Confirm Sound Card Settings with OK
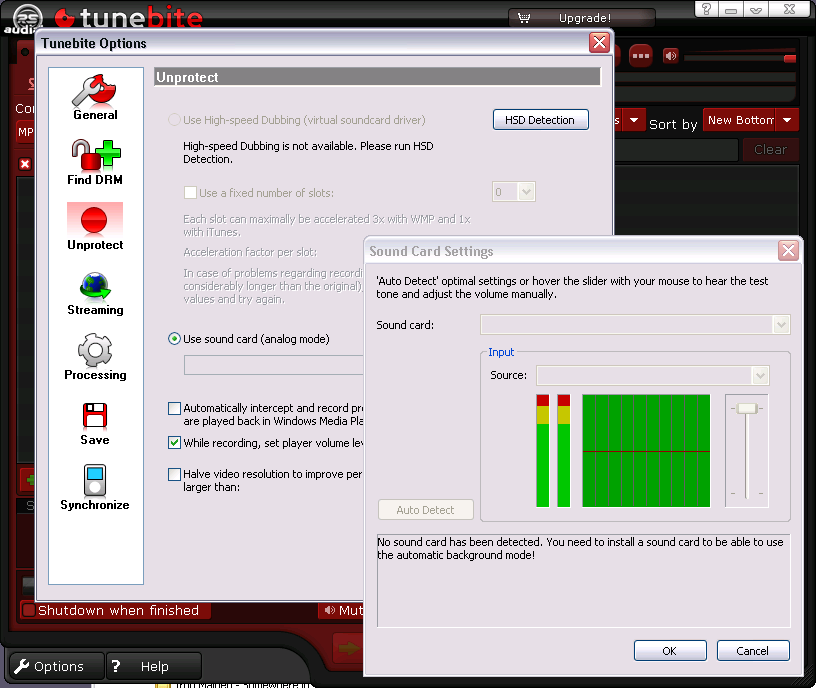Viewport: 816px width, 688px height. click(670, 651)
